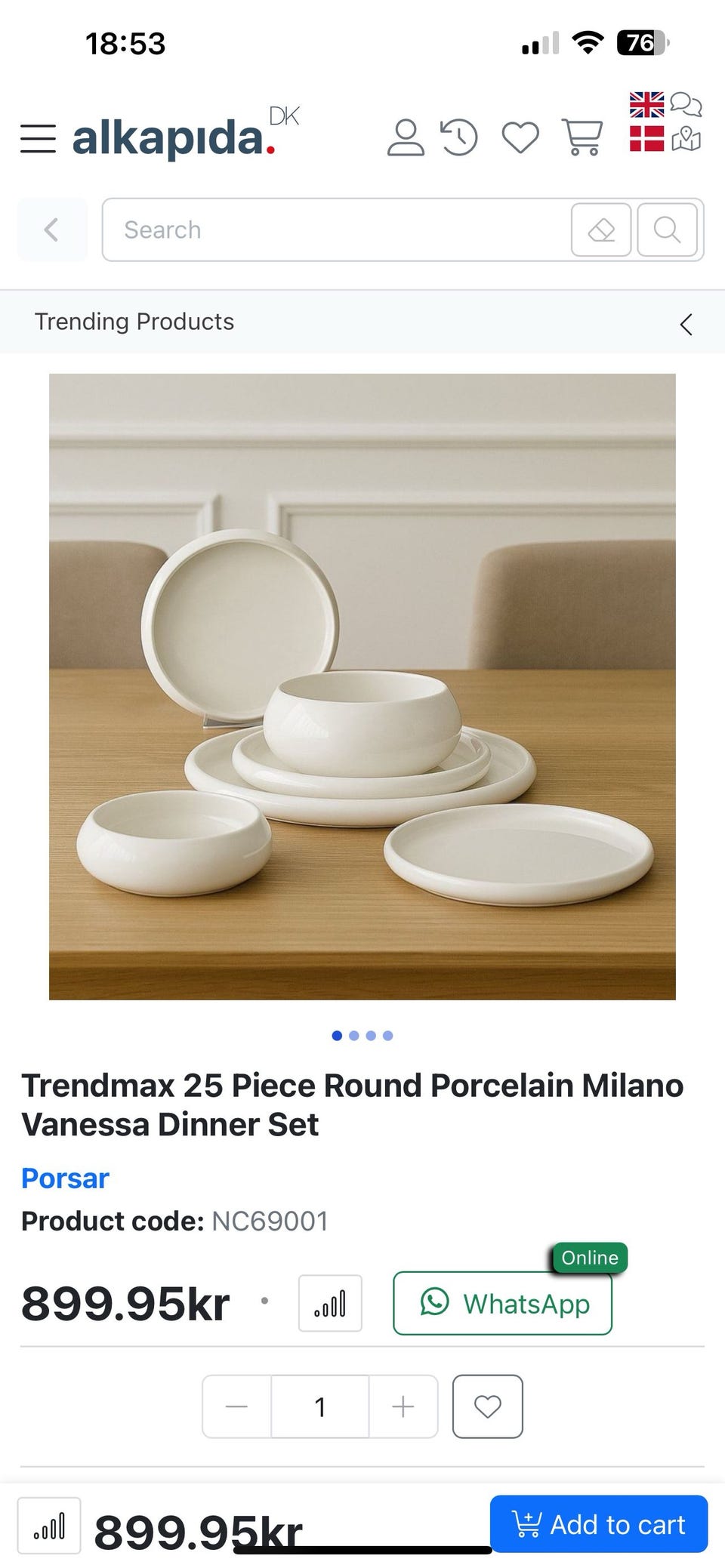Switch language with the UK flag
This screenshot has height=1568, width=725.
pos(646,105)
